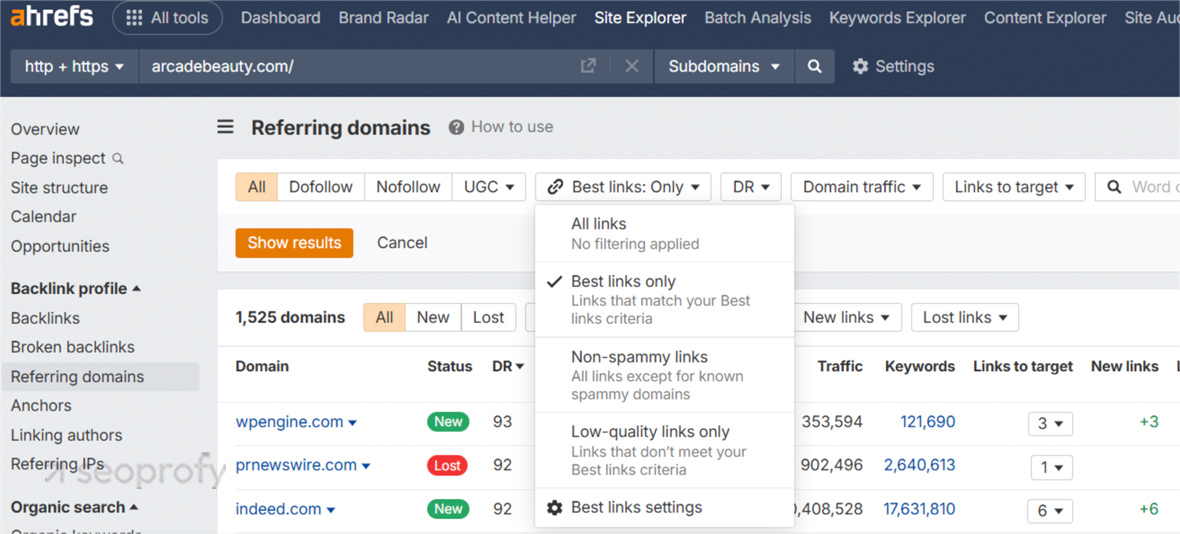Click the chain link icon in Best links filter
This screenshot has height=534, width=1180.
click(555, 187)
